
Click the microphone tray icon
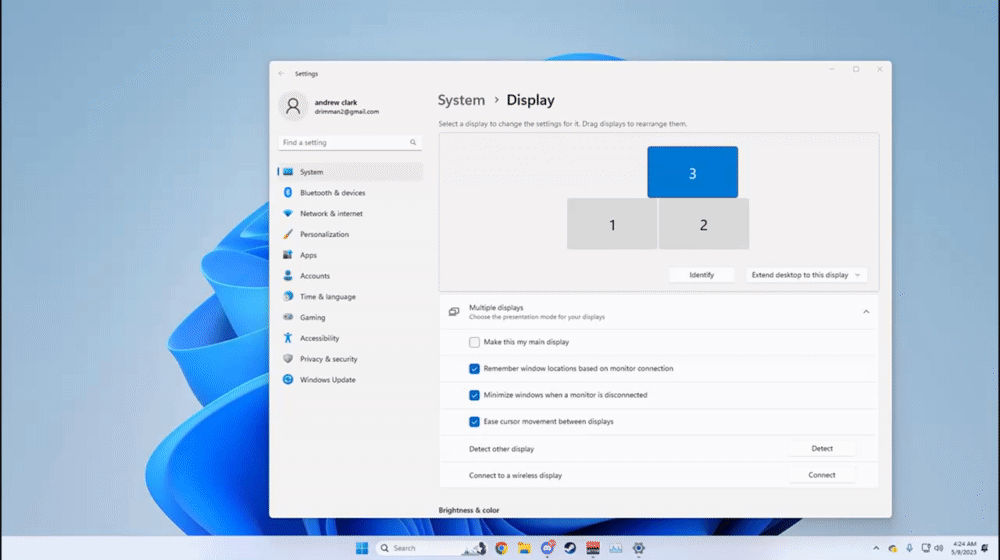coord(909,548)
